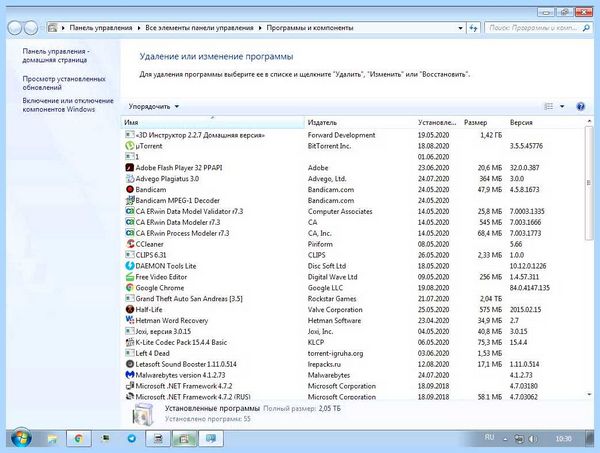
Task: Click the Free Video Editor icon
Action: [x=130, y=277]
